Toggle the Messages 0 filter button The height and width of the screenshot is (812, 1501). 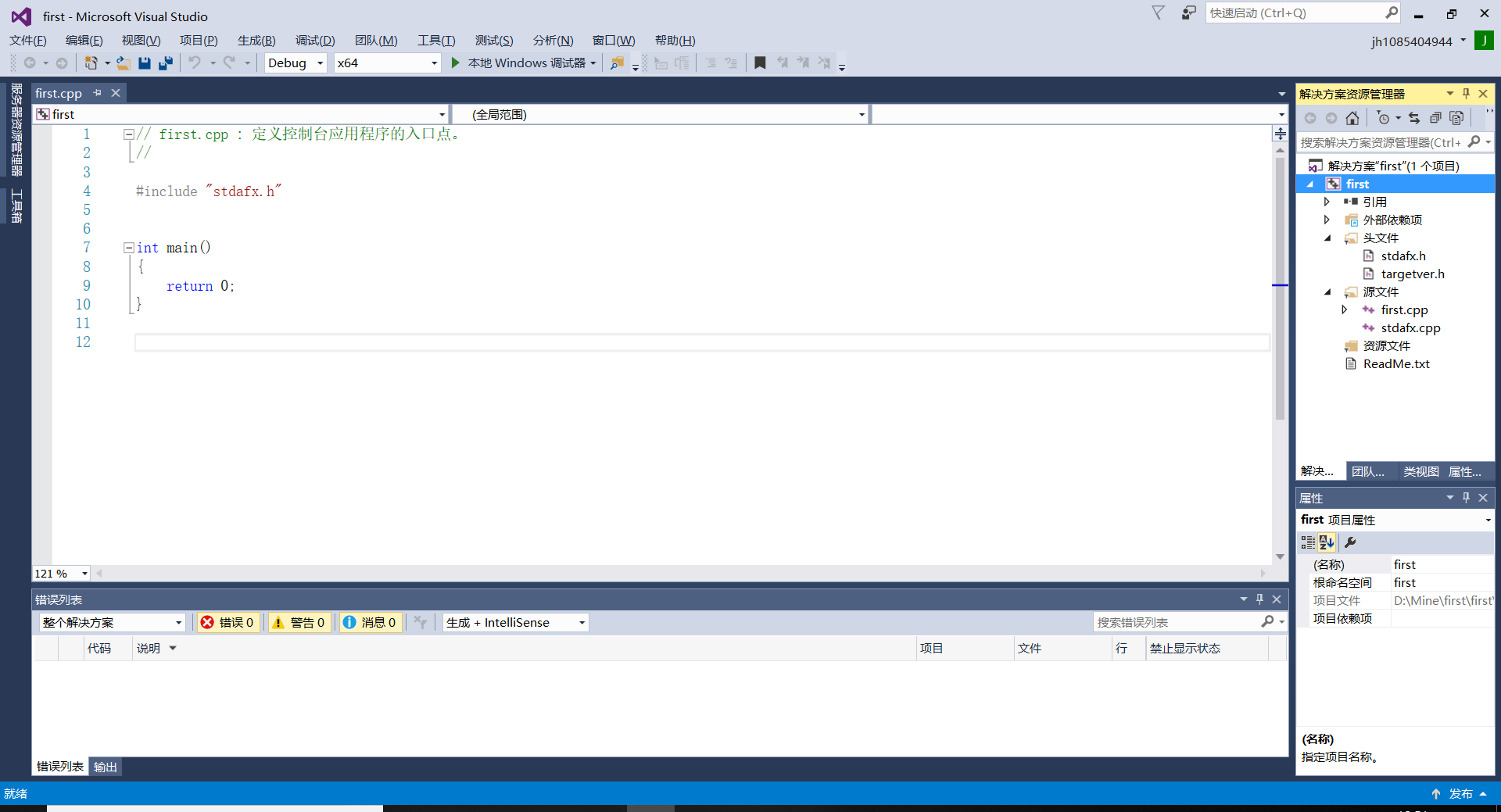tap(370, 622)
